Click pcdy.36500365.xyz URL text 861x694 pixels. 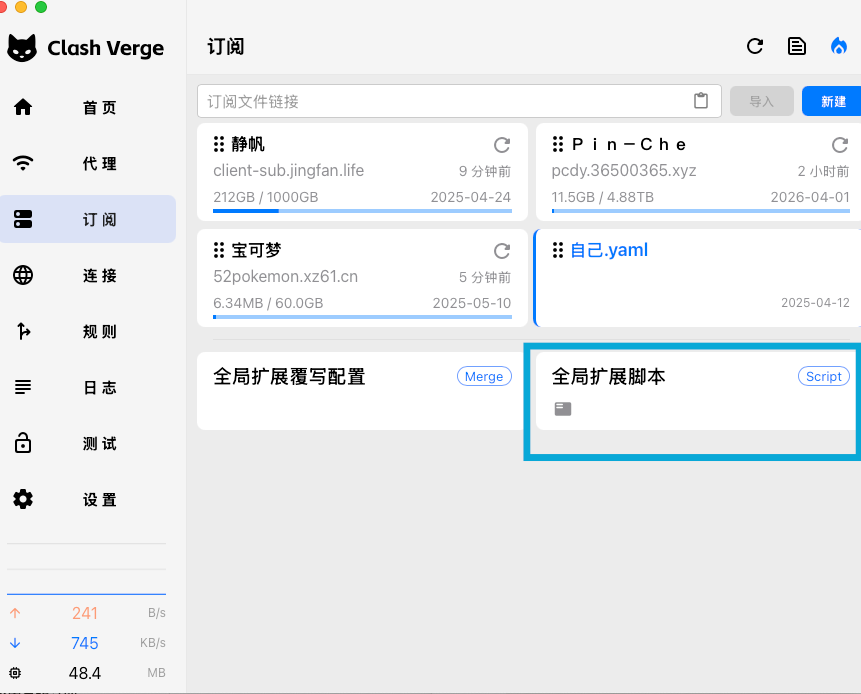pos(624,171)
